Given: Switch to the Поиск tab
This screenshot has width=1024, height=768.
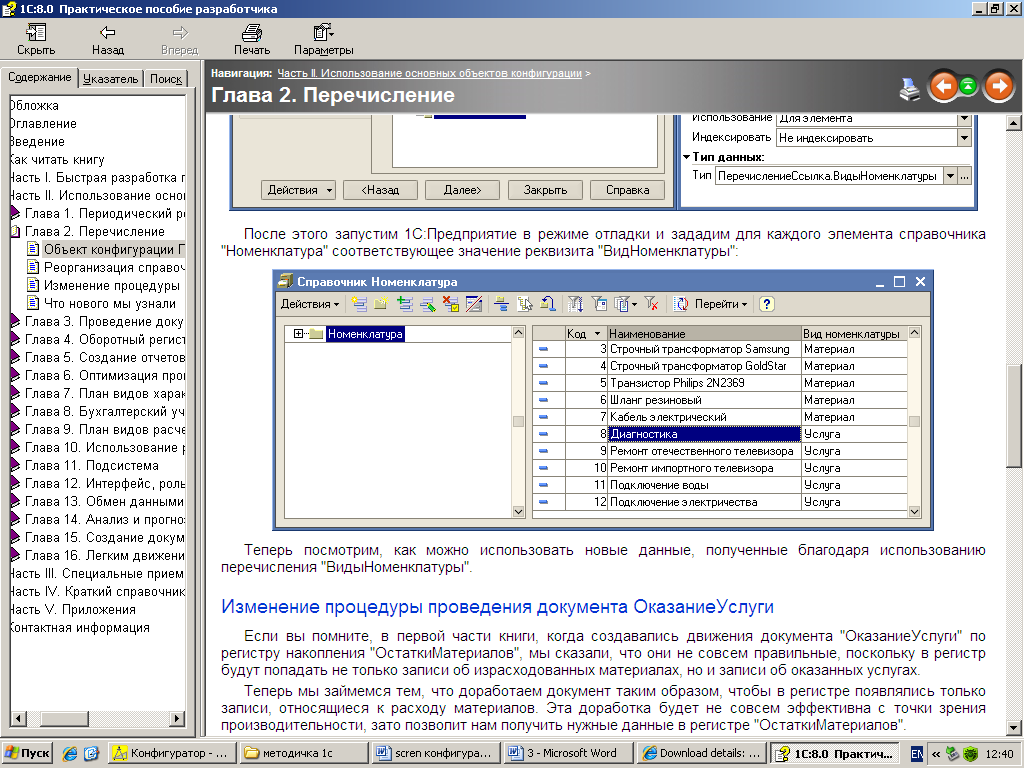Looking at the screenshot, I should [165, 79].
